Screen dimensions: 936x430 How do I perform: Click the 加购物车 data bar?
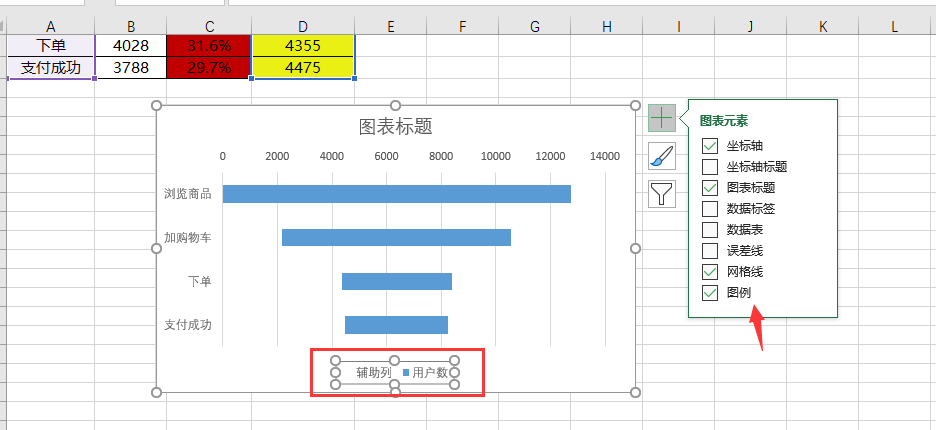tap(396, 238)
